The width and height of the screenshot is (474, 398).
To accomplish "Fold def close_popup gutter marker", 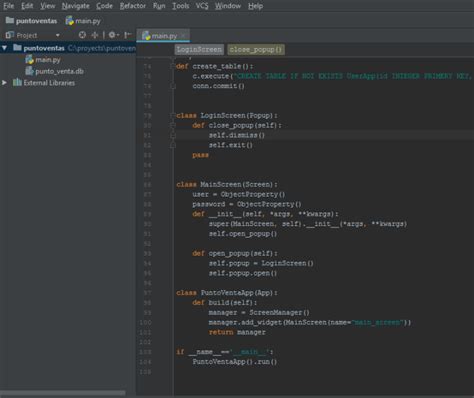I will tap(173, 125).
